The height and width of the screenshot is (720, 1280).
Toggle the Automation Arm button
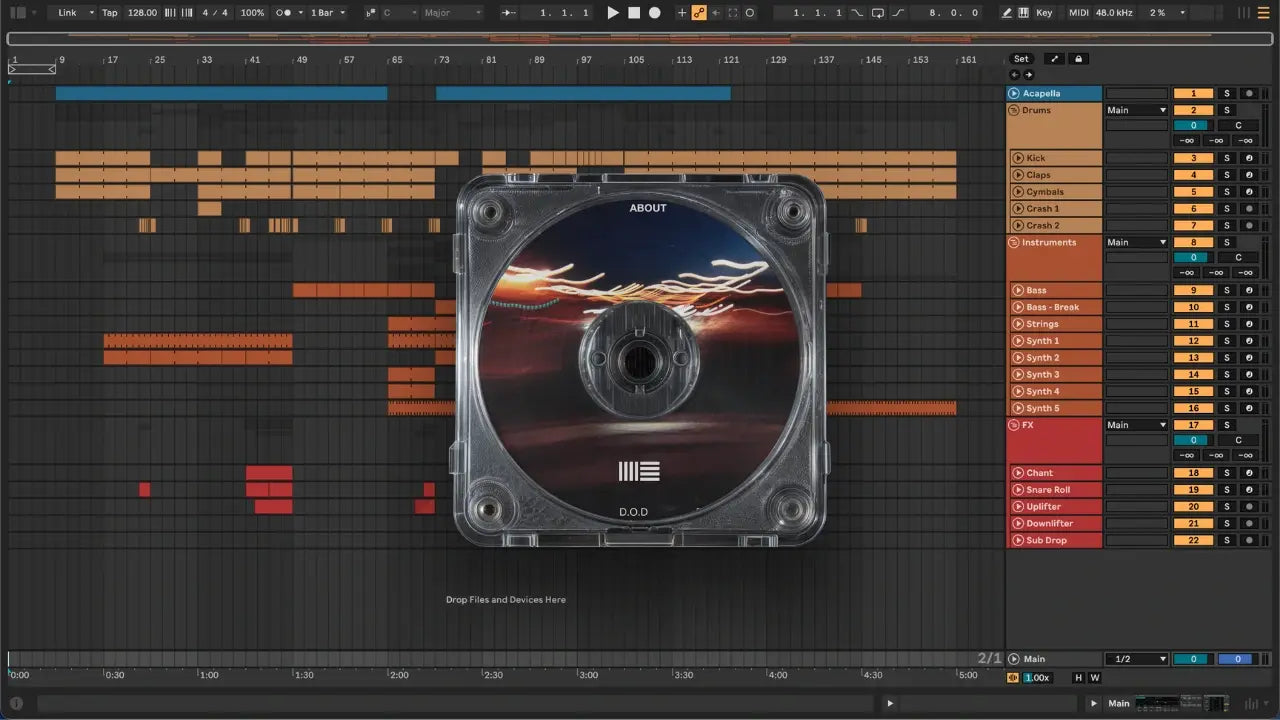coord(700,13)
